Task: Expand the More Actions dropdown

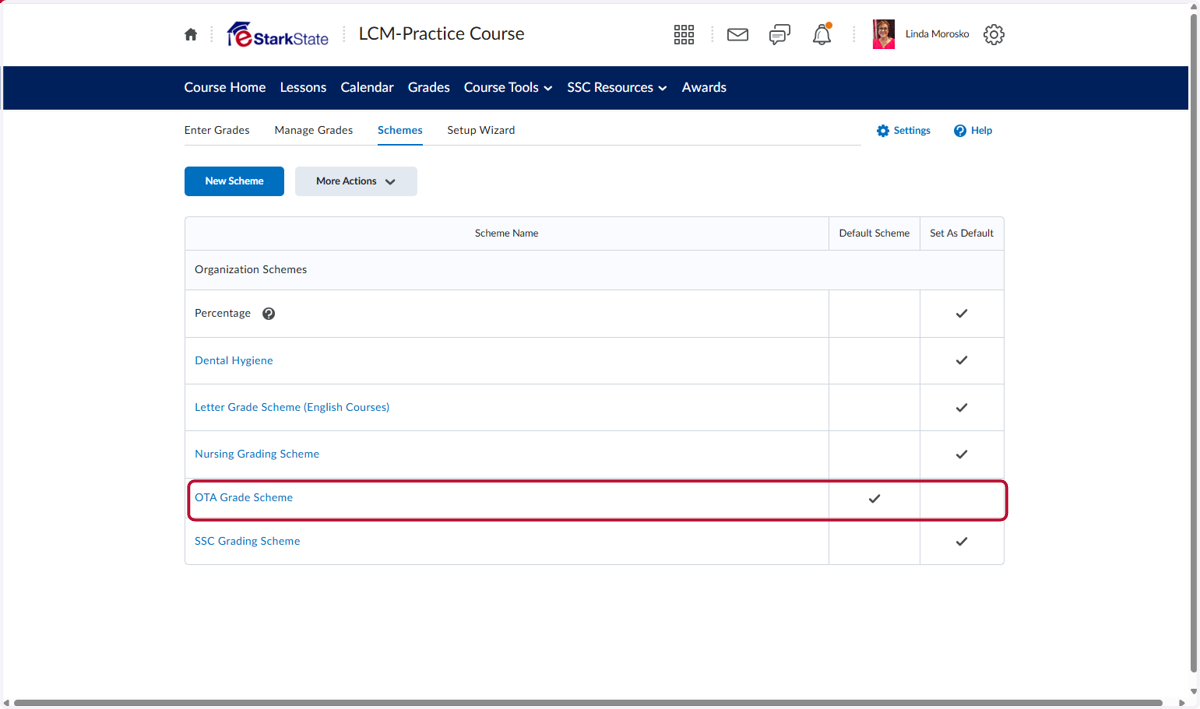Action: pos(356,181)
